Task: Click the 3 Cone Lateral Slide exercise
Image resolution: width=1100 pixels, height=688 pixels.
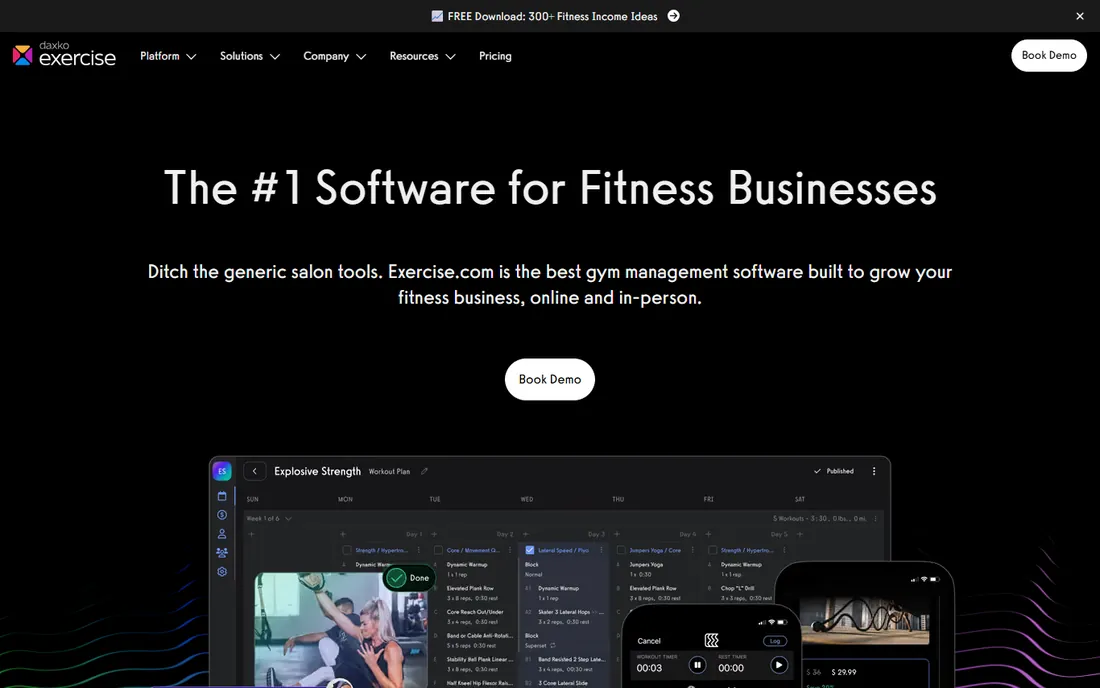Action: point(563,683)
